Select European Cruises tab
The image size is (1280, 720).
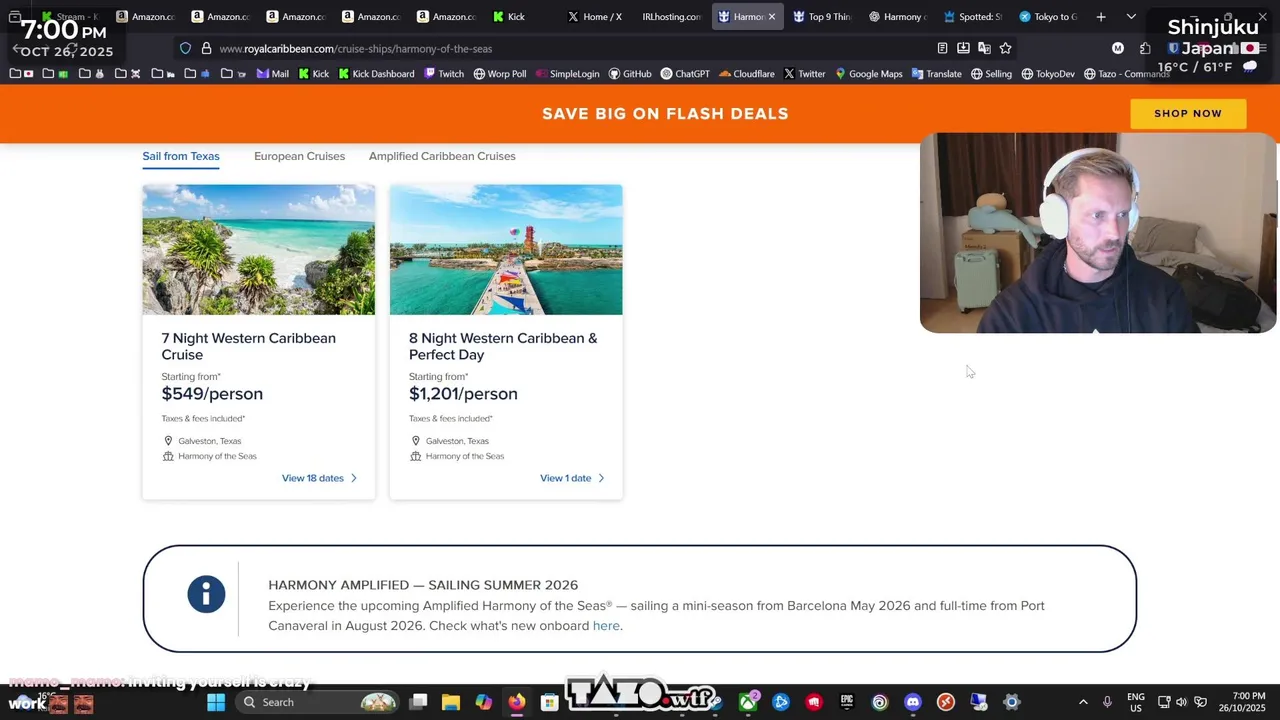299,156
